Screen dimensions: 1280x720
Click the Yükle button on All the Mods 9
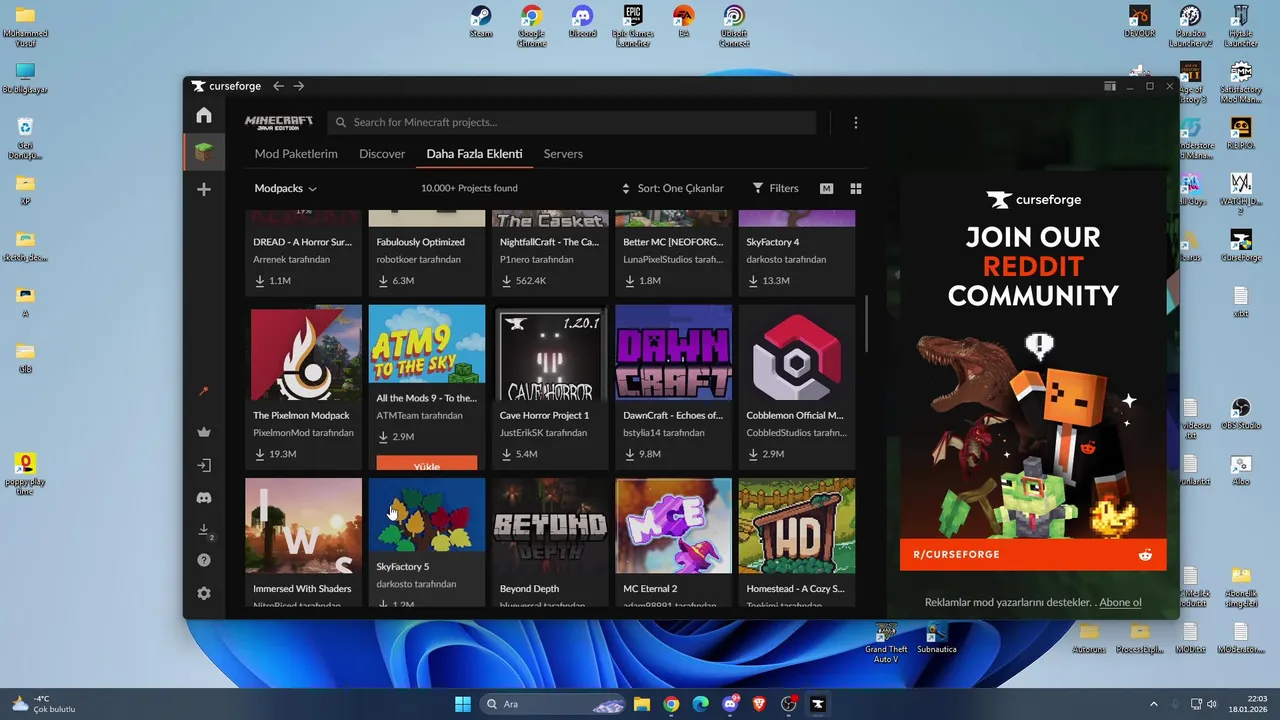[427, 464]
